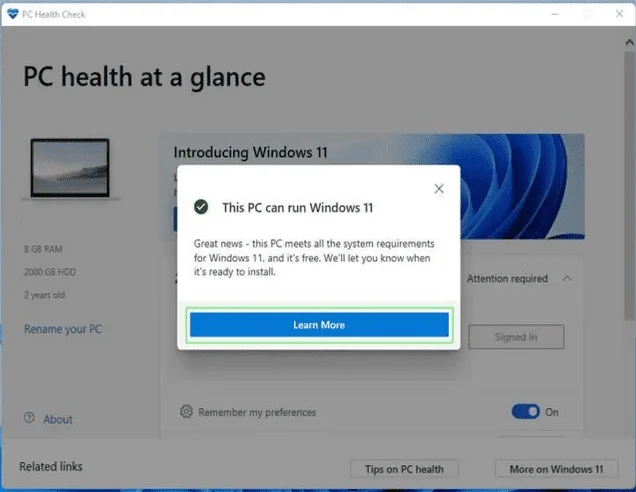Toggle Remember my preferences switch

pyautogui.click(x=526, y=412)
